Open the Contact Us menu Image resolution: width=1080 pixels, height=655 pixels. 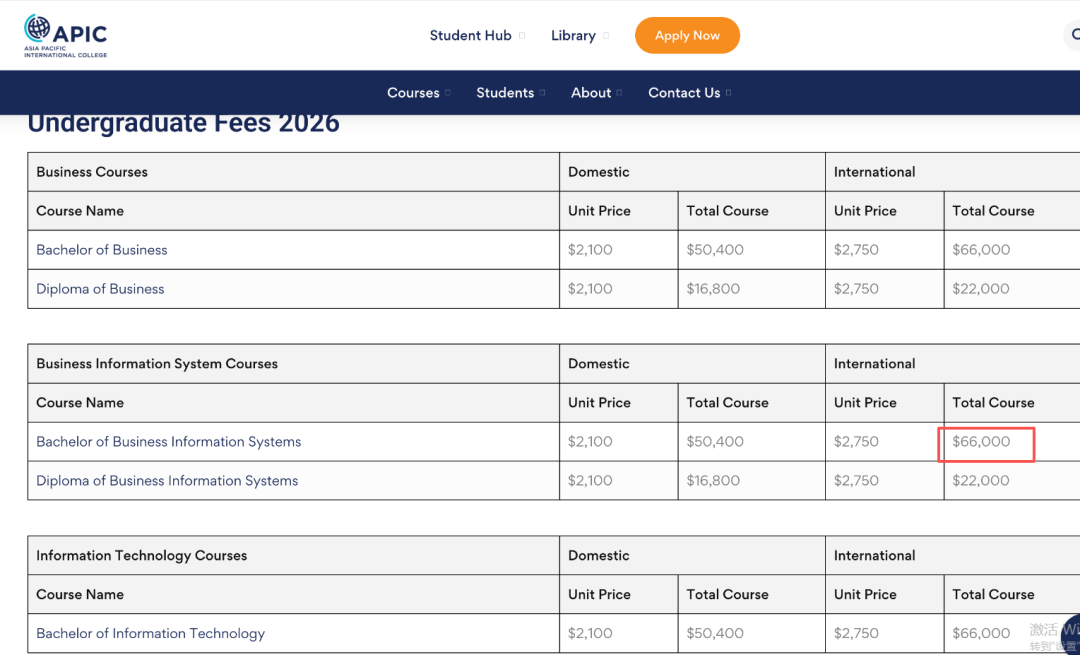tap(689, 93)
